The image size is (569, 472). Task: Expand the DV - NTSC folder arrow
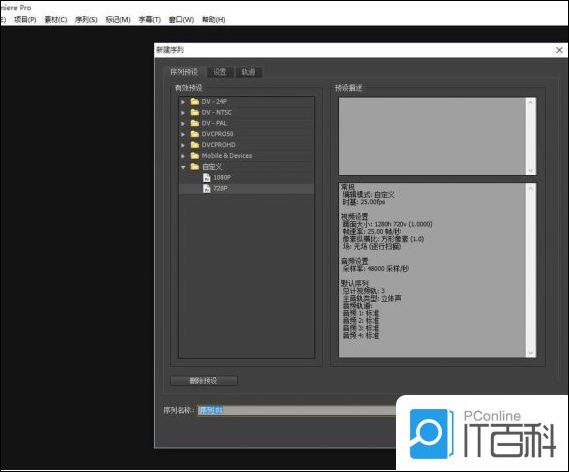click(183, 113)
